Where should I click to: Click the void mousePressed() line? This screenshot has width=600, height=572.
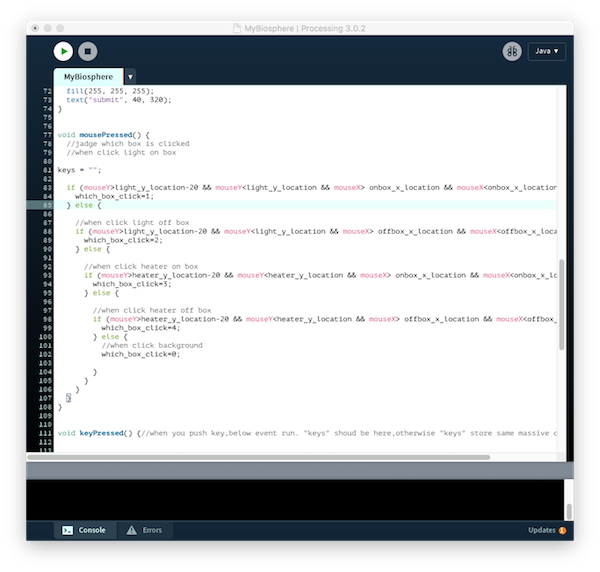tap(104, 135)
